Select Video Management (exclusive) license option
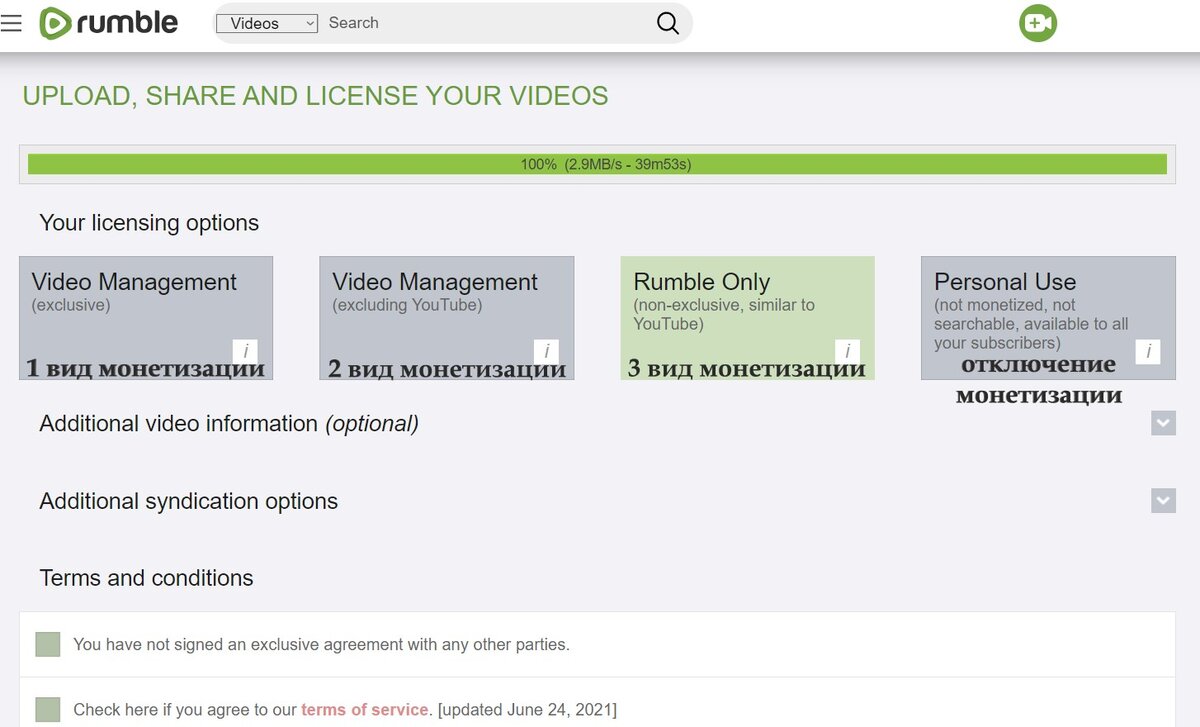 click(x=146, y=318)
